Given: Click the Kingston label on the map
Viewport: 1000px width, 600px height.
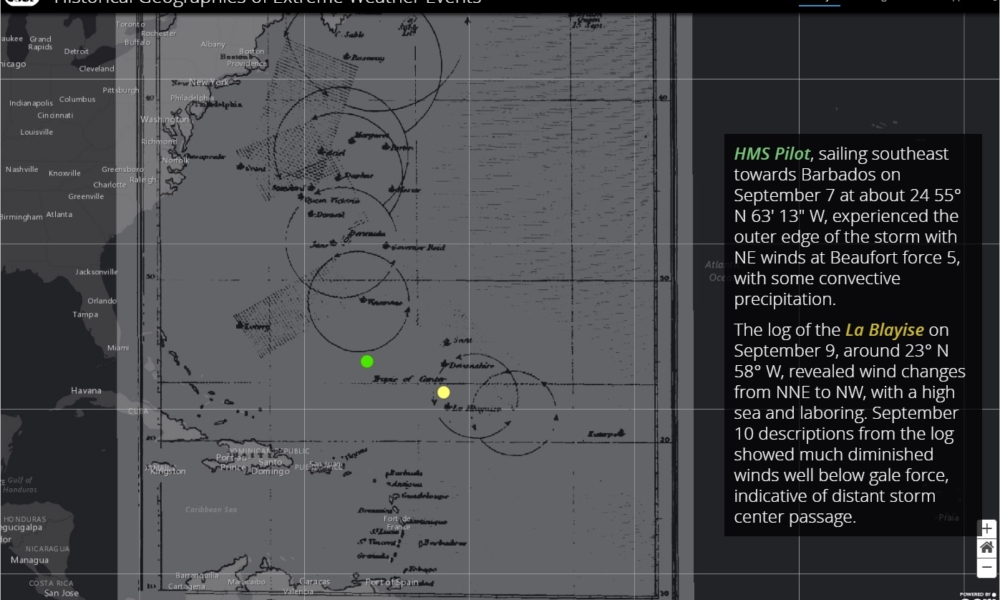Looking at the screenshot, I should [x=168, y=470].
